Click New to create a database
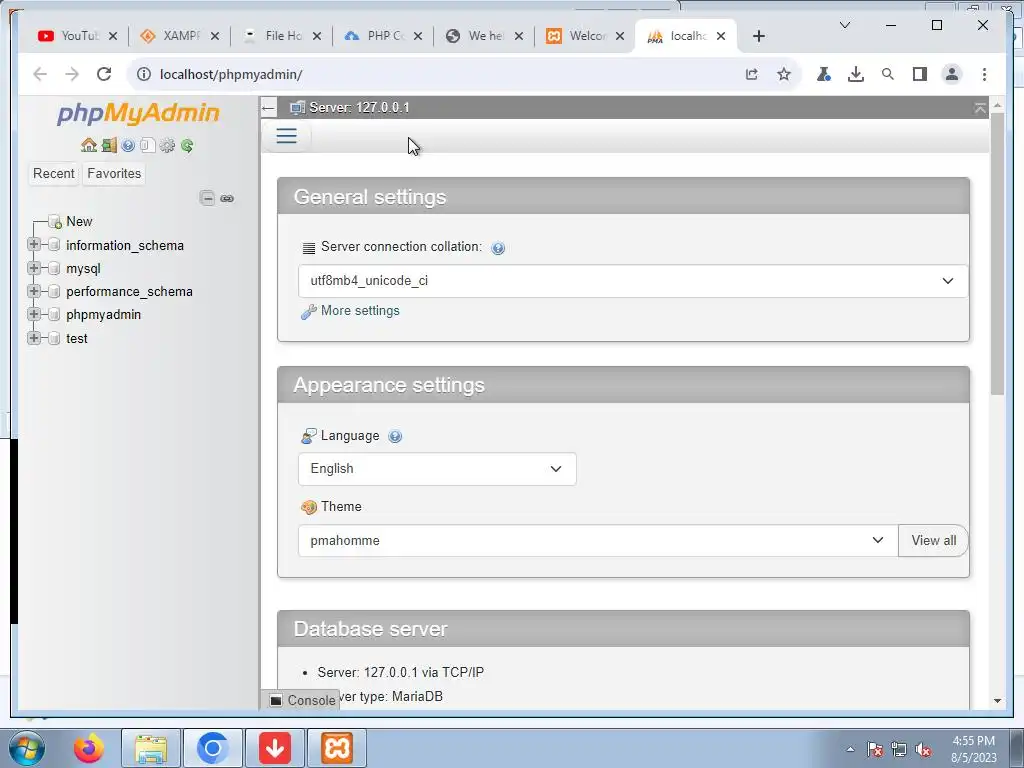Image resolution: width=1024 pixels, height=768 pixels. pos(79,221)
